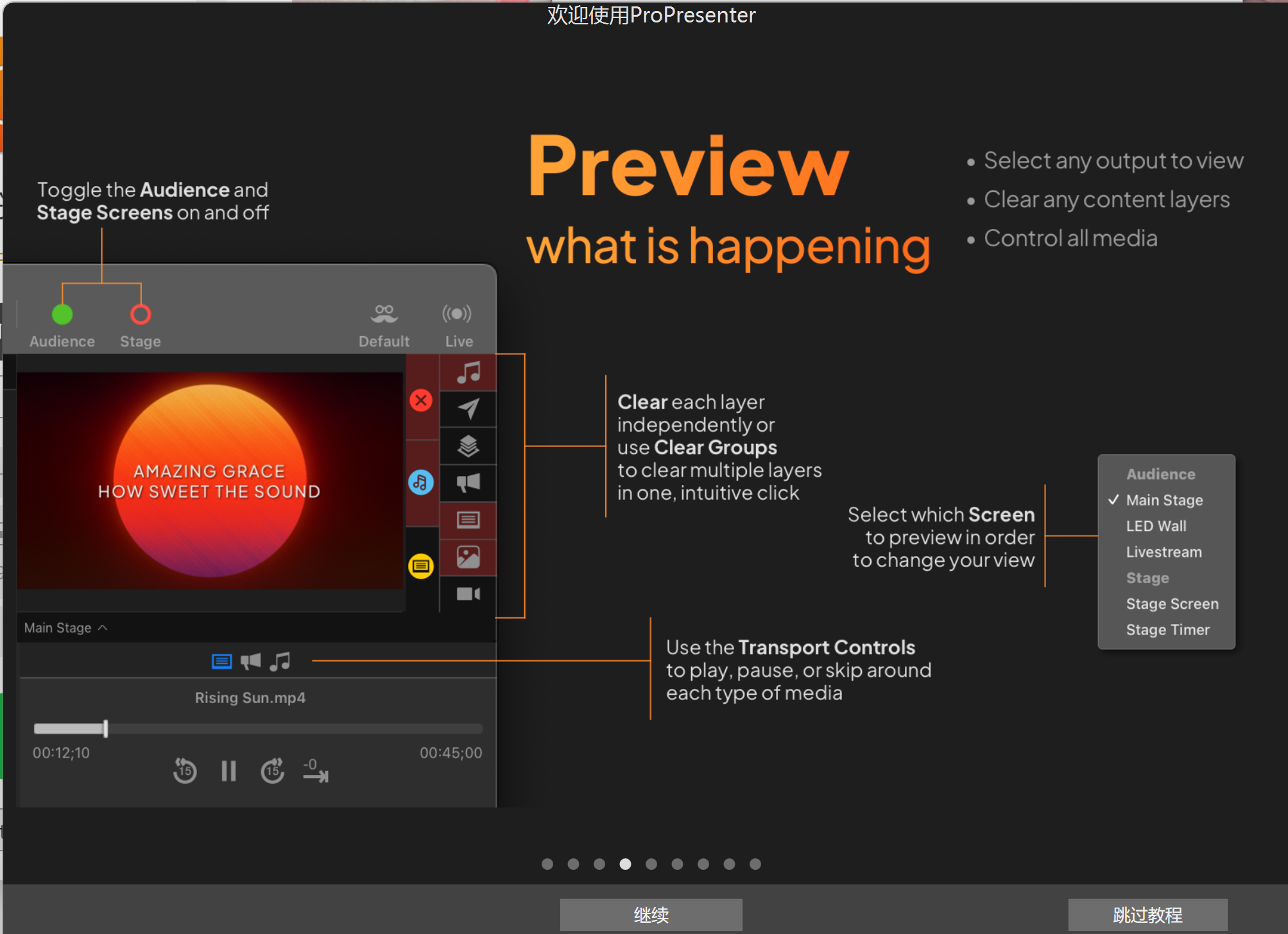Viewport: 1288px width, 934px height.
Task: Click the Rising Sun.mp4 media title
Action: tap(250, 697)
